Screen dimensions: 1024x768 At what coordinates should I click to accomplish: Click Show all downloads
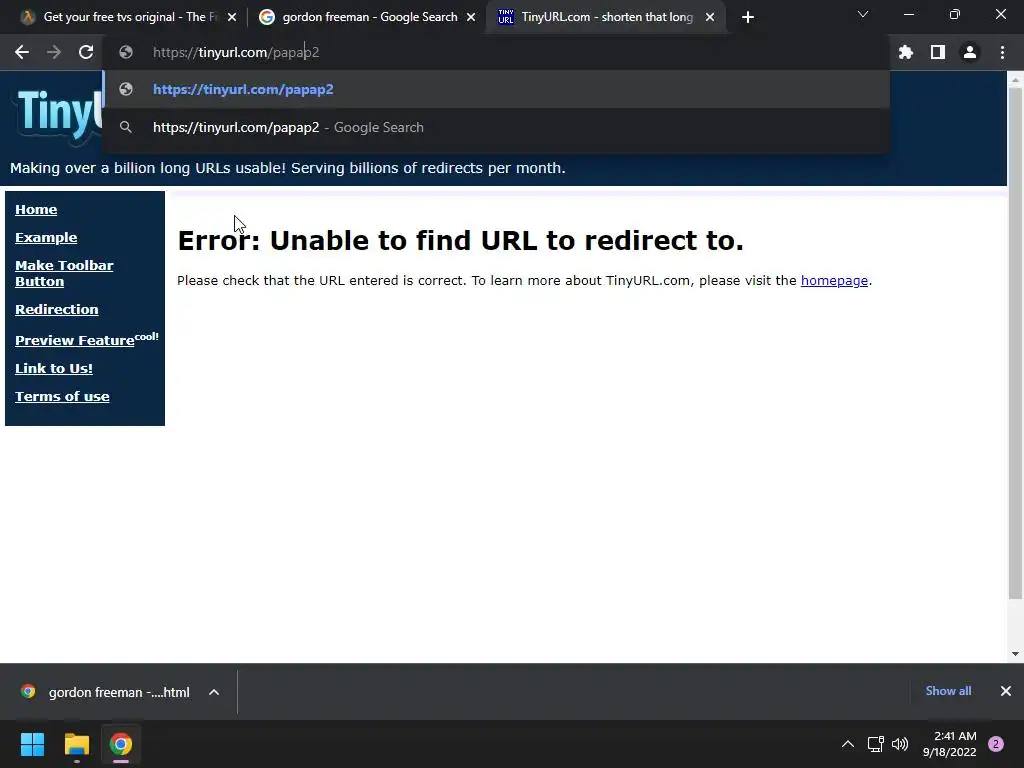[948, 691]
